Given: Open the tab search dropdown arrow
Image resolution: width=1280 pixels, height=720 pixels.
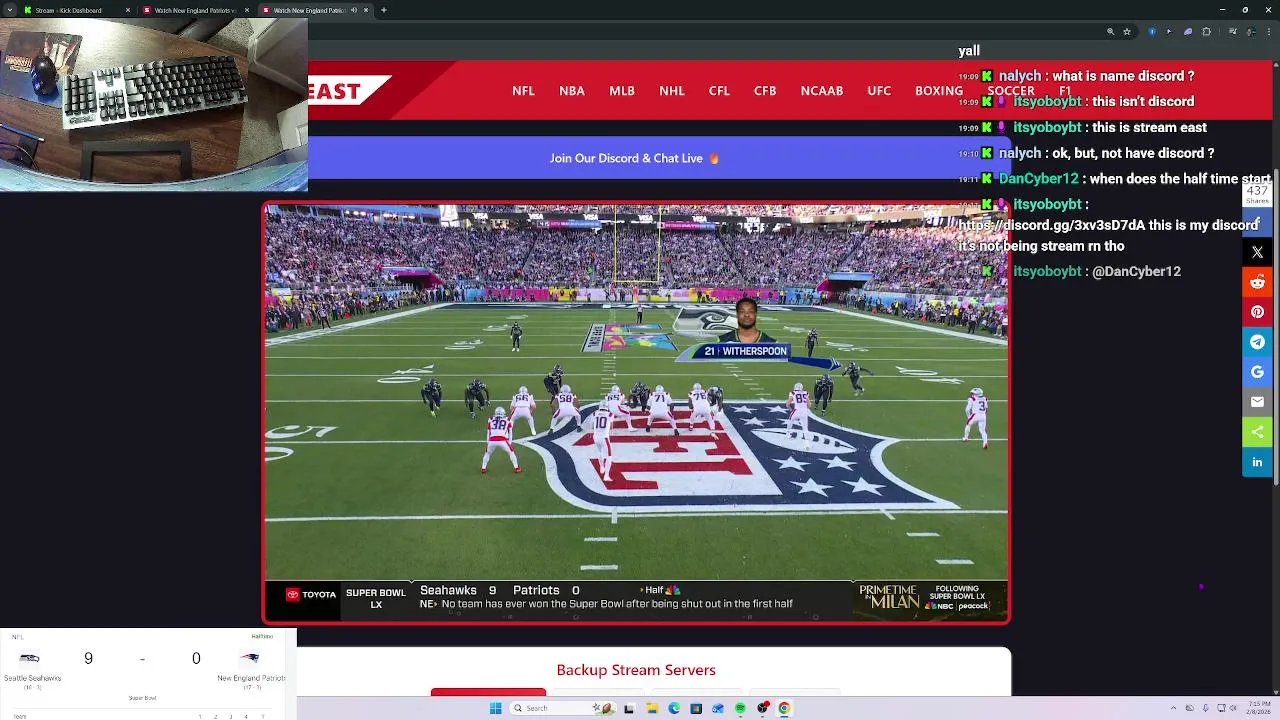Looking at the screenshot, I should [10, 10].
